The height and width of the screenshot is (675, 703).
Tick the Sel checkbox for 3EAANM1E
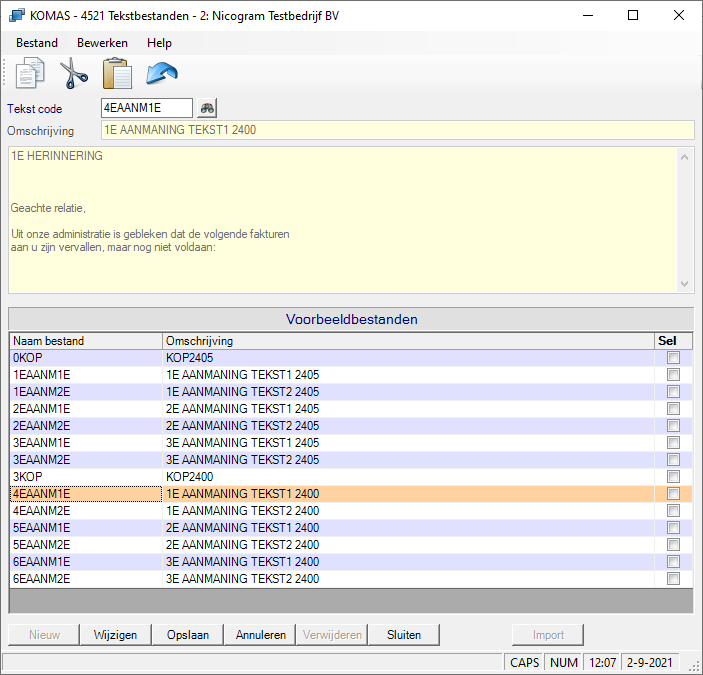point(673,443)
